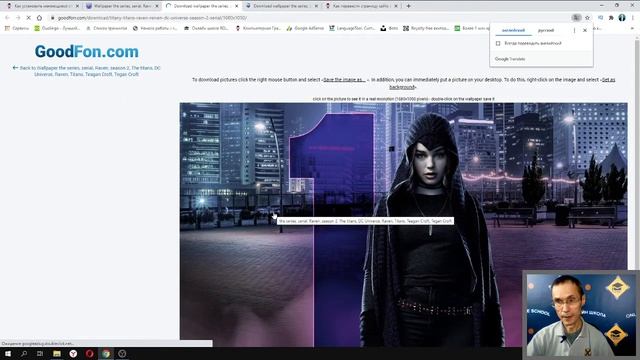Open the Фото bookmark folder
The height and width of the screenshot is (360, 640).
(389, 28)
